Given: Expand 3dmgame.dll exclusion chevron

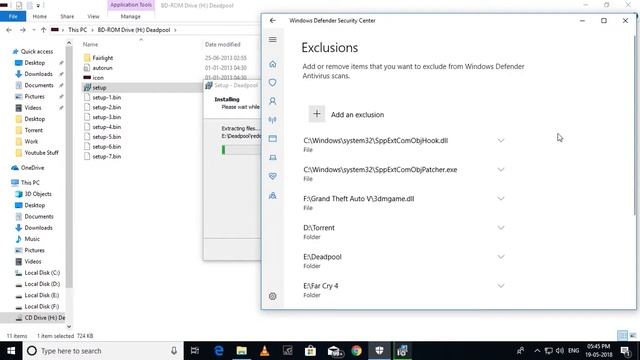Looking at the screenshot, I should point(501,198).
